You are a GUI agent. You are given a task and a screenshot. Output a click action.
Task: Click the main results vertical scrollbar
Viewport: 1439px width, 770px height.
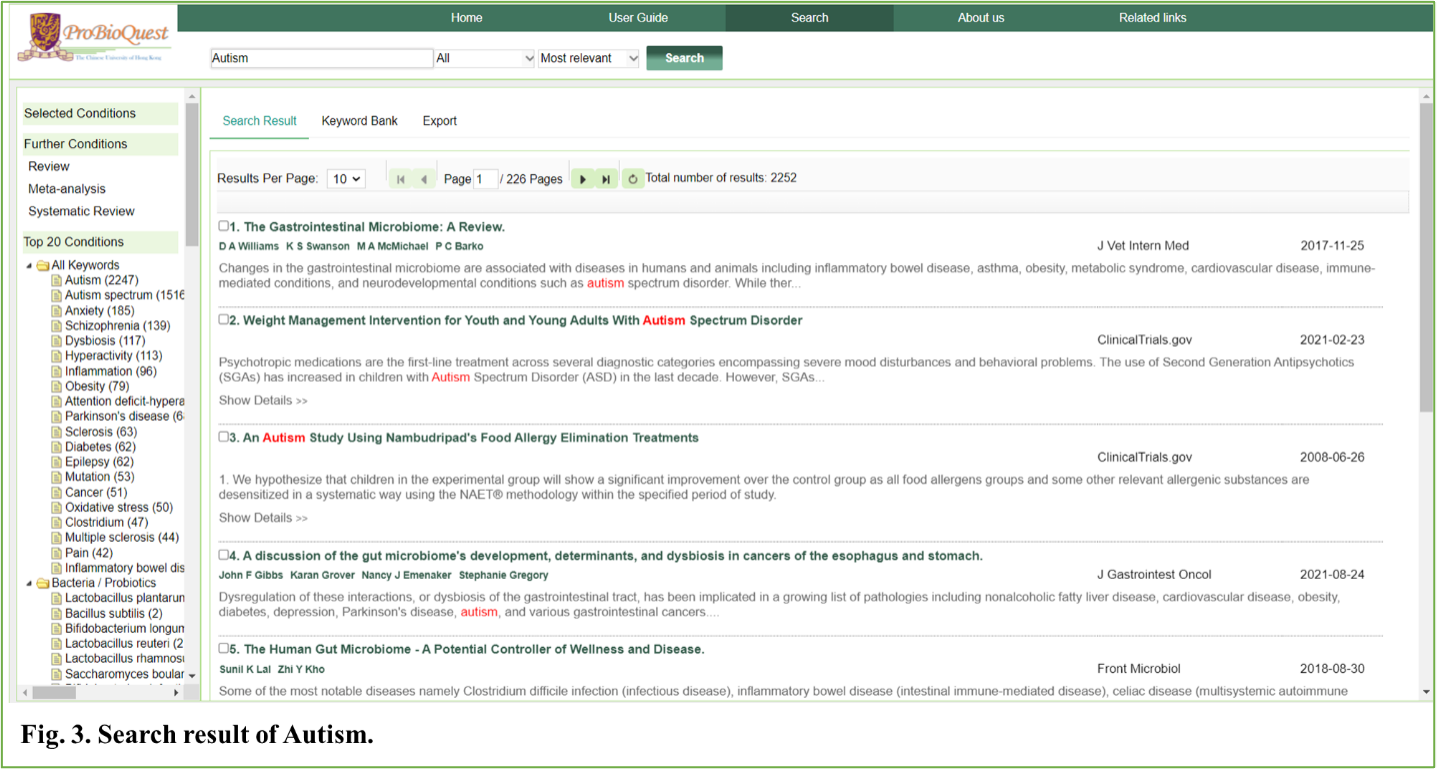[x=1426, y=260]
